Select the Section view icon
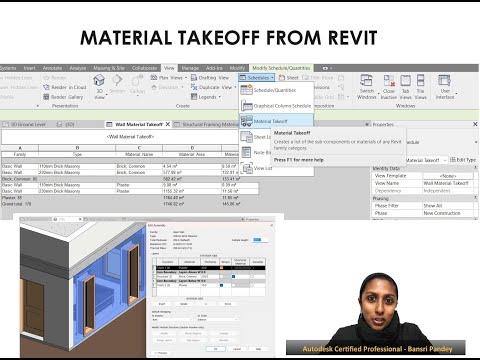The image size is (480, 360). (x=117, y=81)
